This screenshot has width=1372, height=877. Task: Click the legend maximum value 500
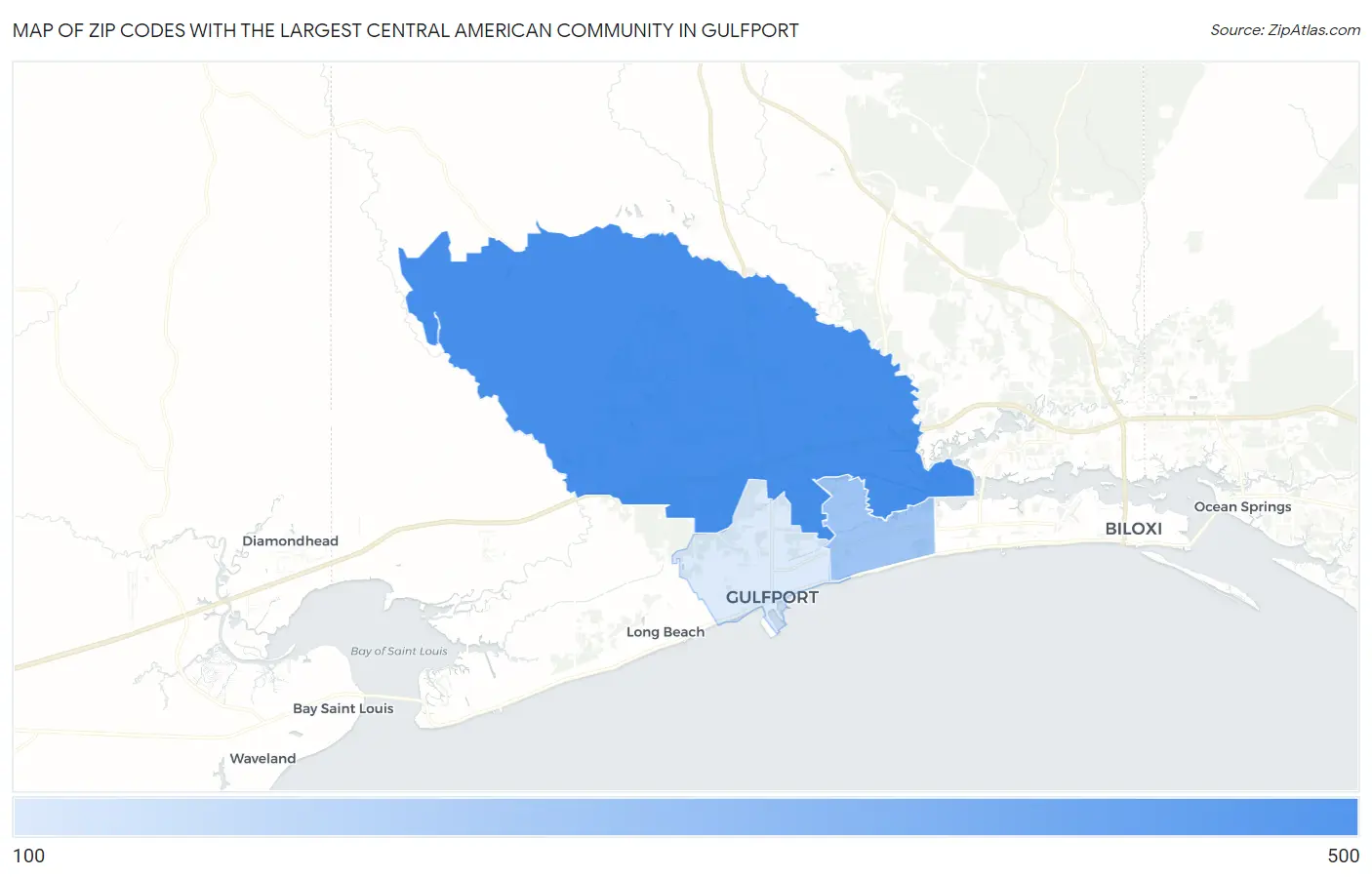(1343, 856)
